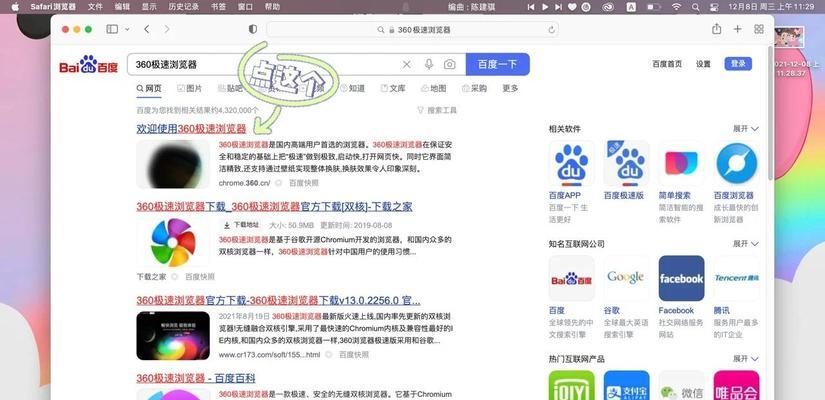Image resolution: width=825 pixels, height=400 pixels.
Task: Go to Baidu logo homepage
Action: point(88,64)
